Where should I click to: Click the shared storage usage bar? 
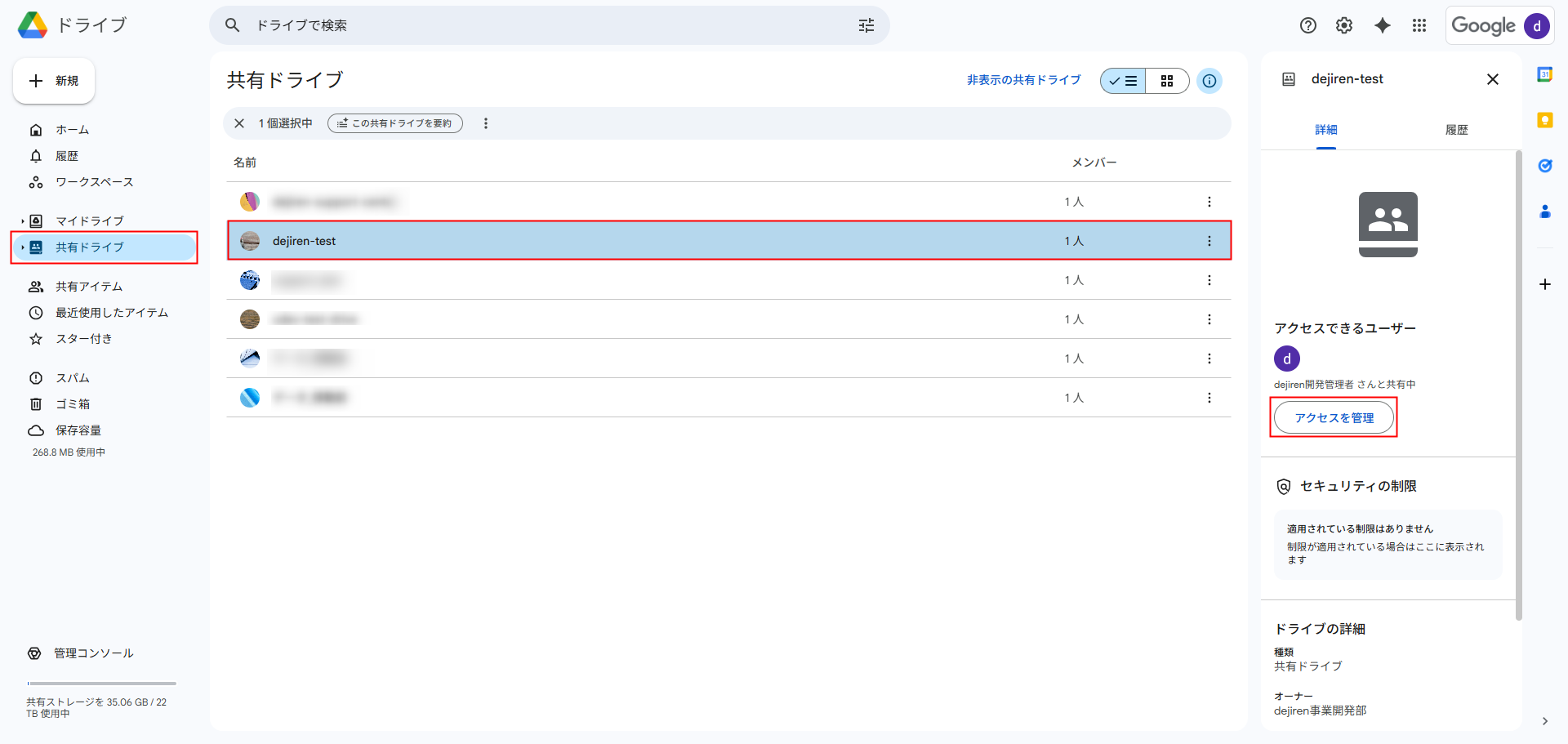point(101,684)
